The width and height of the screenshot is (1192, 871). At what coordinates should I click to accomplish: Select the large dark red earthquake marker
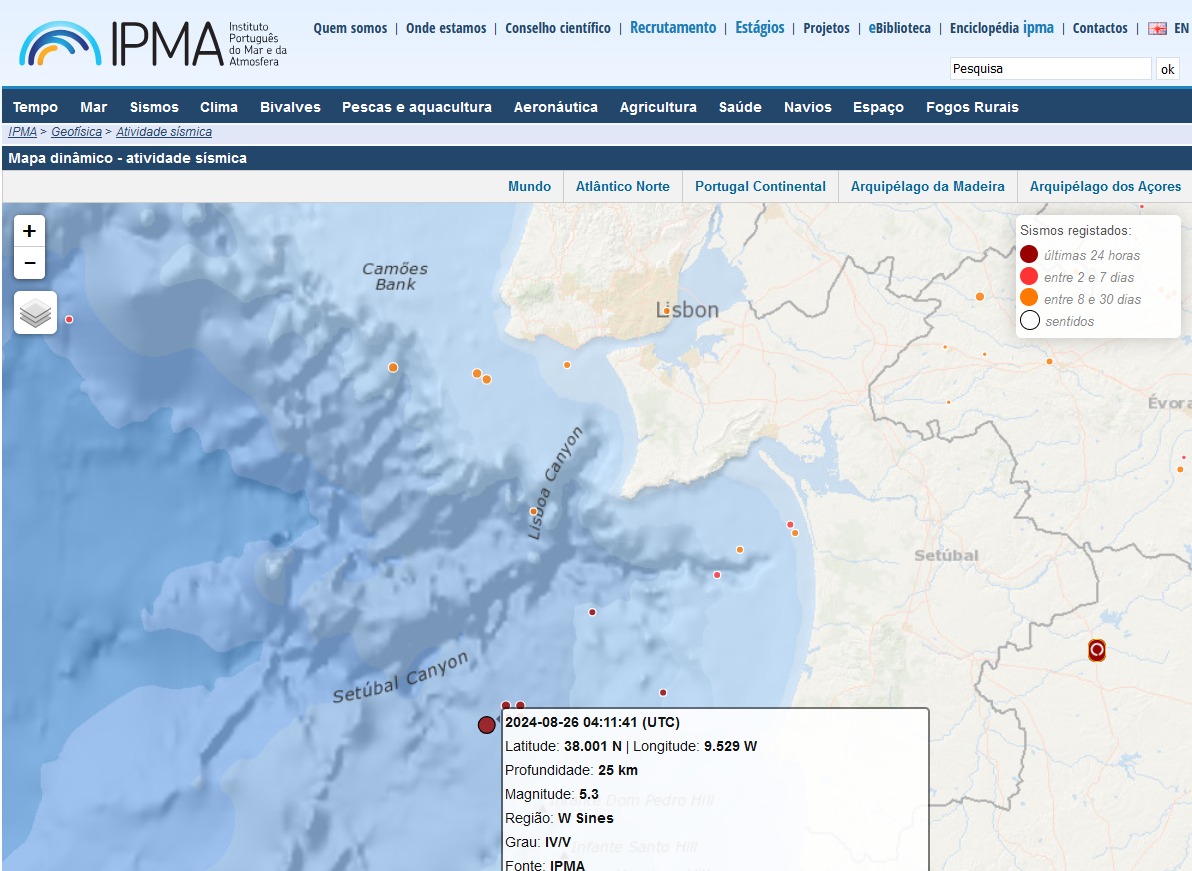click(487, 725)
